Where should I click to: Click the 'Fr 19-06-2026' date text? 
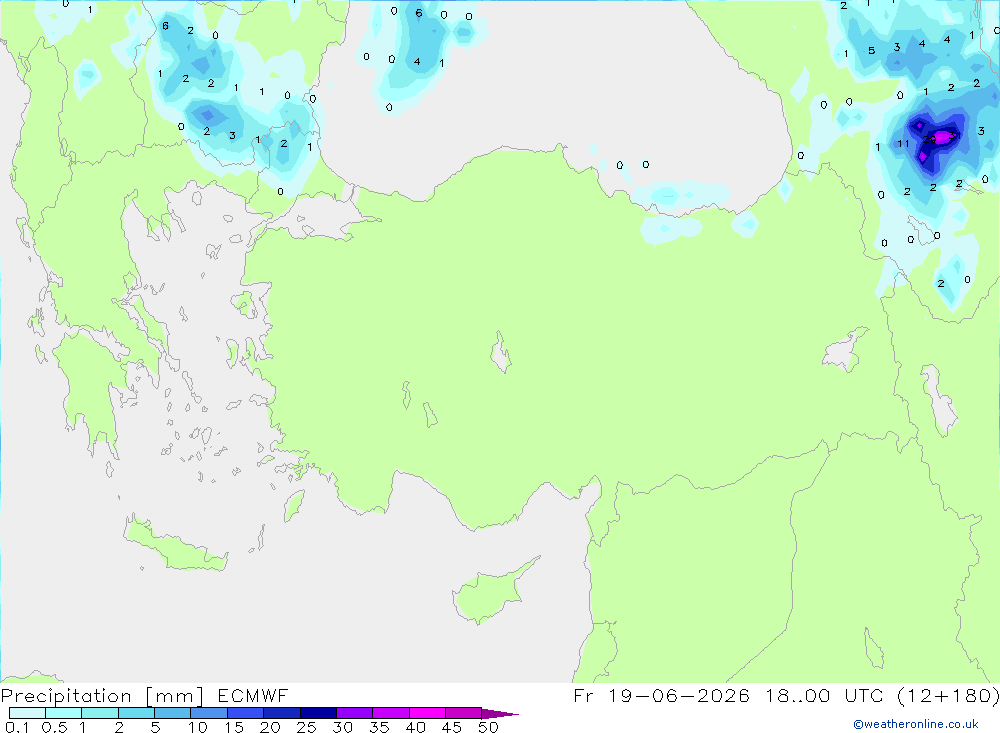(661, 695)
